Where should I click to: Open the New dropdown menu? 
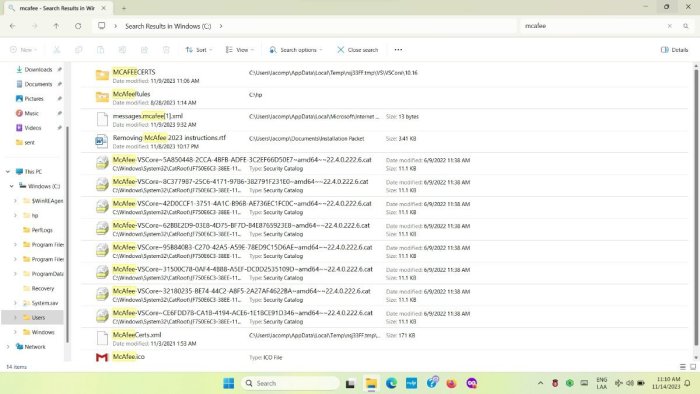pyautogui.click(x=23, y=50)
